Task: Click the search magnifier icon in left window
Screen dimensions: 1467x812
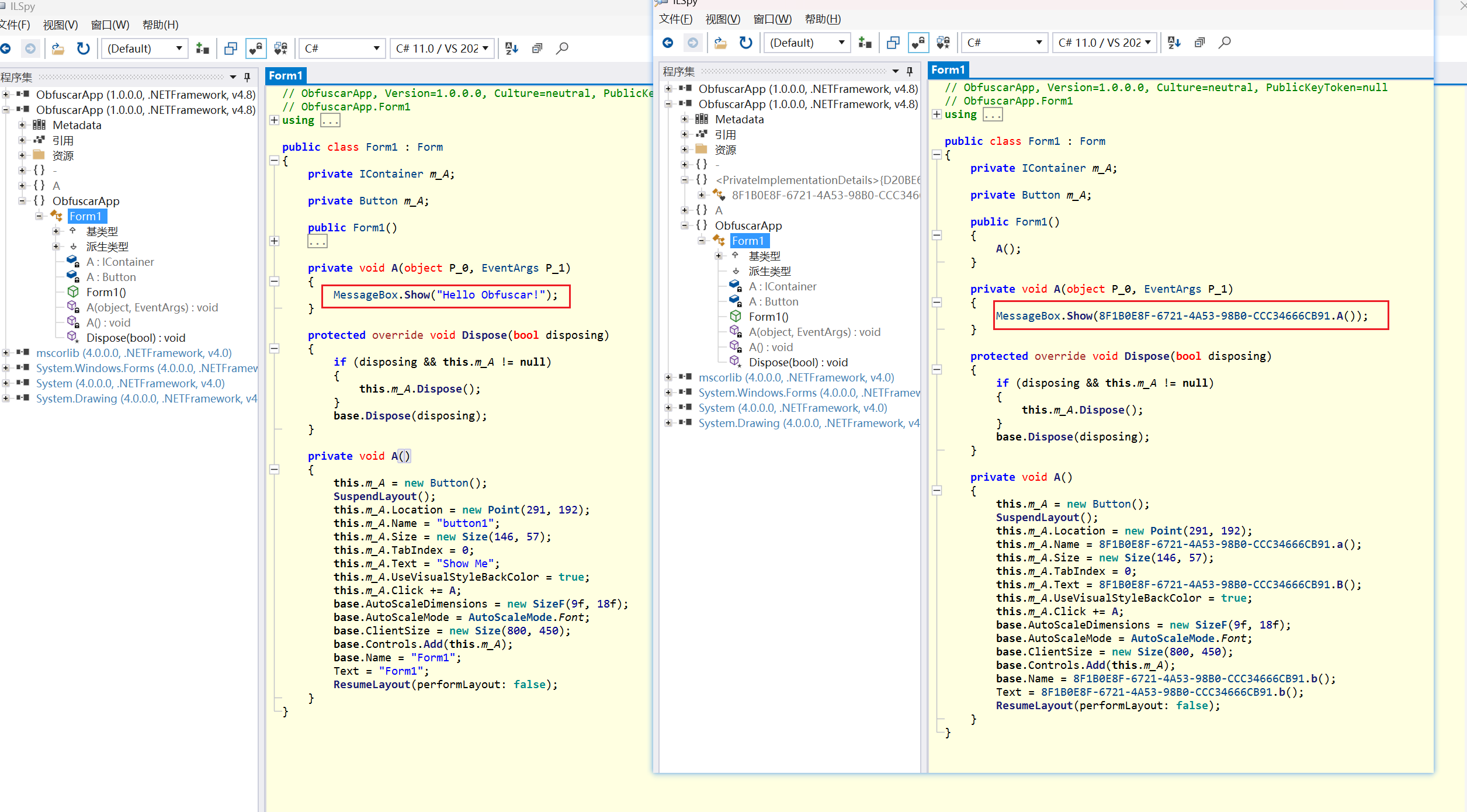Action: click(562, 48)
